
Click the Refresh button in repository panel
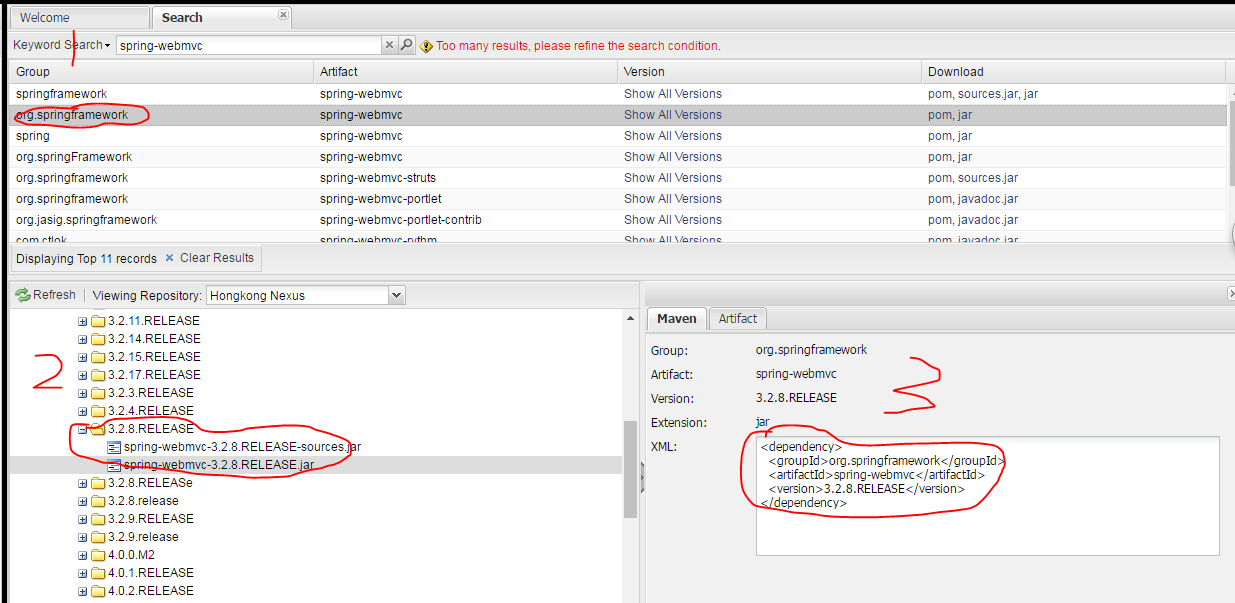[x=45, y=295]
